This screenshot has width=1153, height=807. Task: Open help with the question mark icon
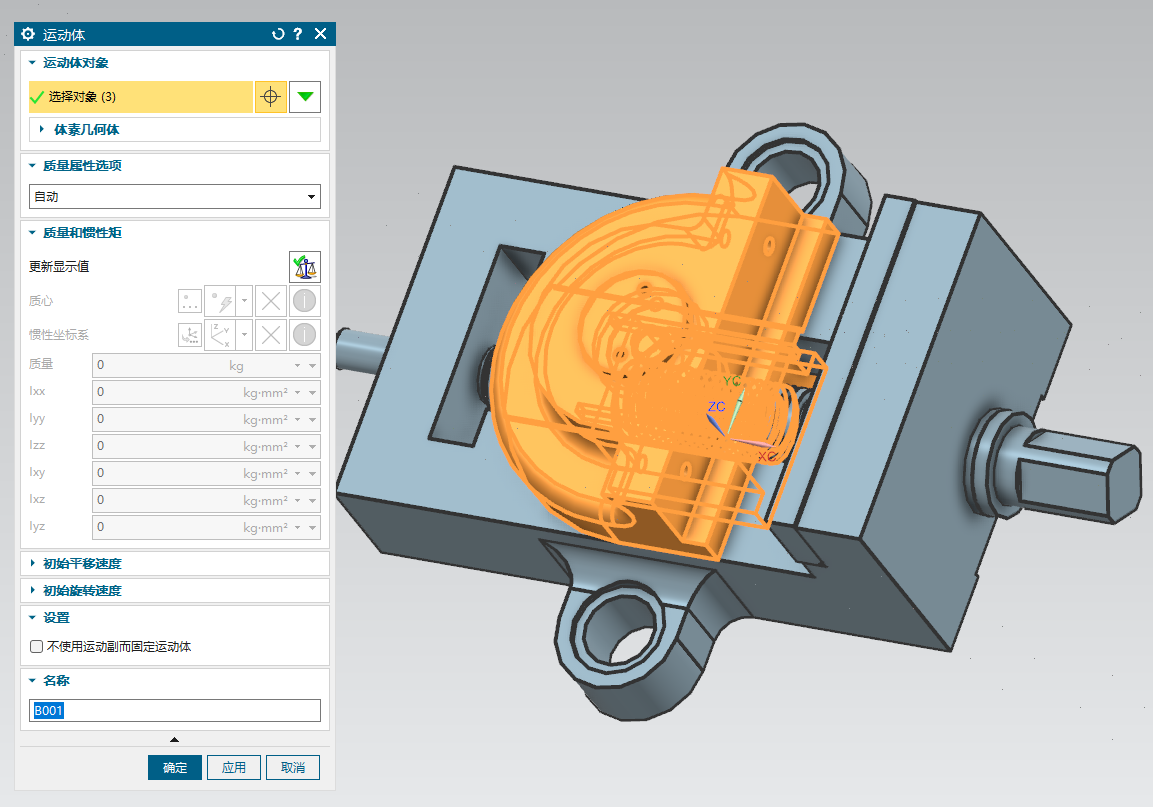tap(298, 34)
